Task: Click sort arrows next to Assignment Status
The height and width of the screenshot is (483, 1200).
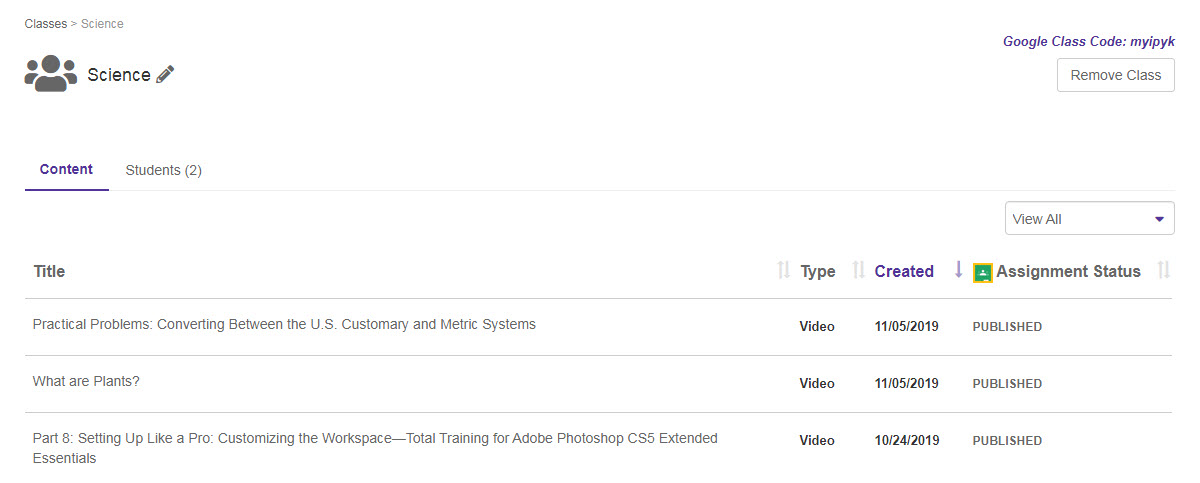Action: (1163, 271)
